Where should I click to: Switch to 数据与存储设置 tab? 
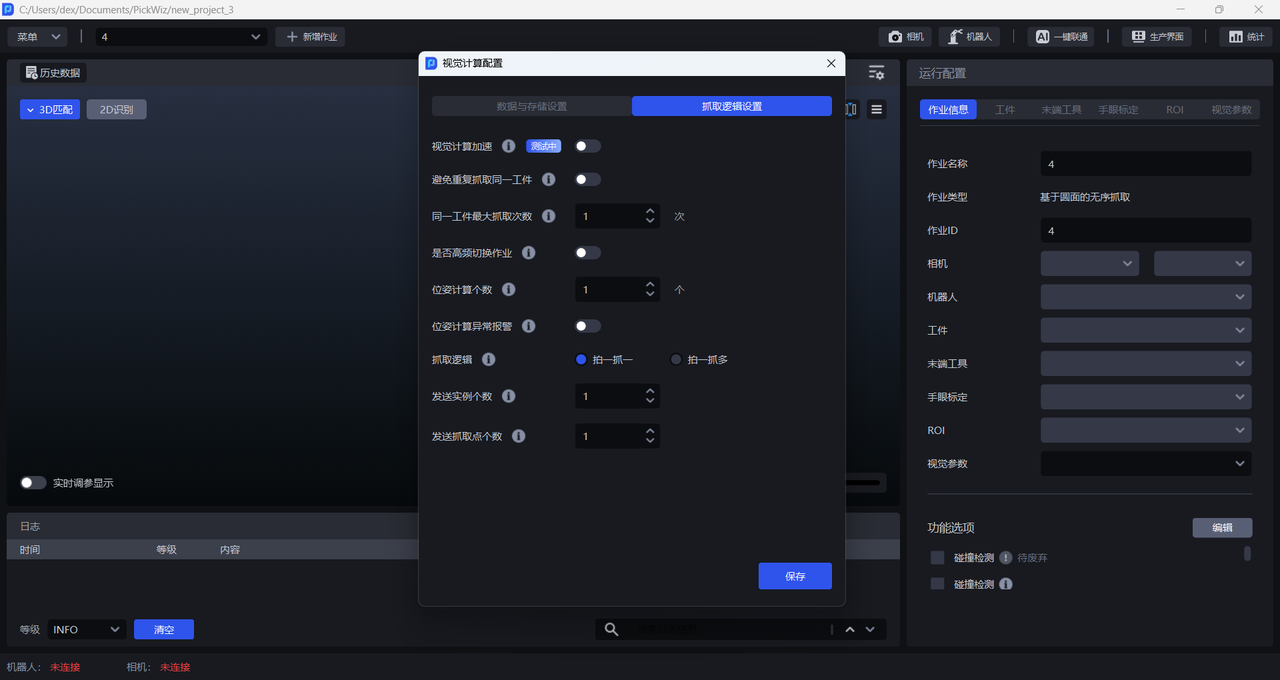(x=532, y=106)
